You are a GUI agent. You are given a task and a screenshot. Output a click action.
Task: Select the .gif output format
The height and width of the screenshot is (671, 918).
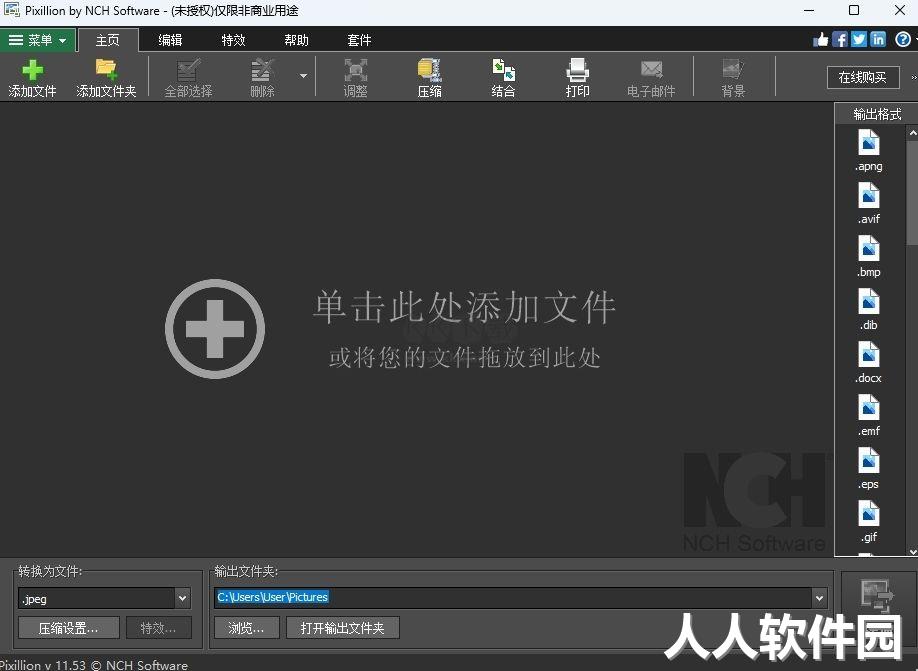869,521
